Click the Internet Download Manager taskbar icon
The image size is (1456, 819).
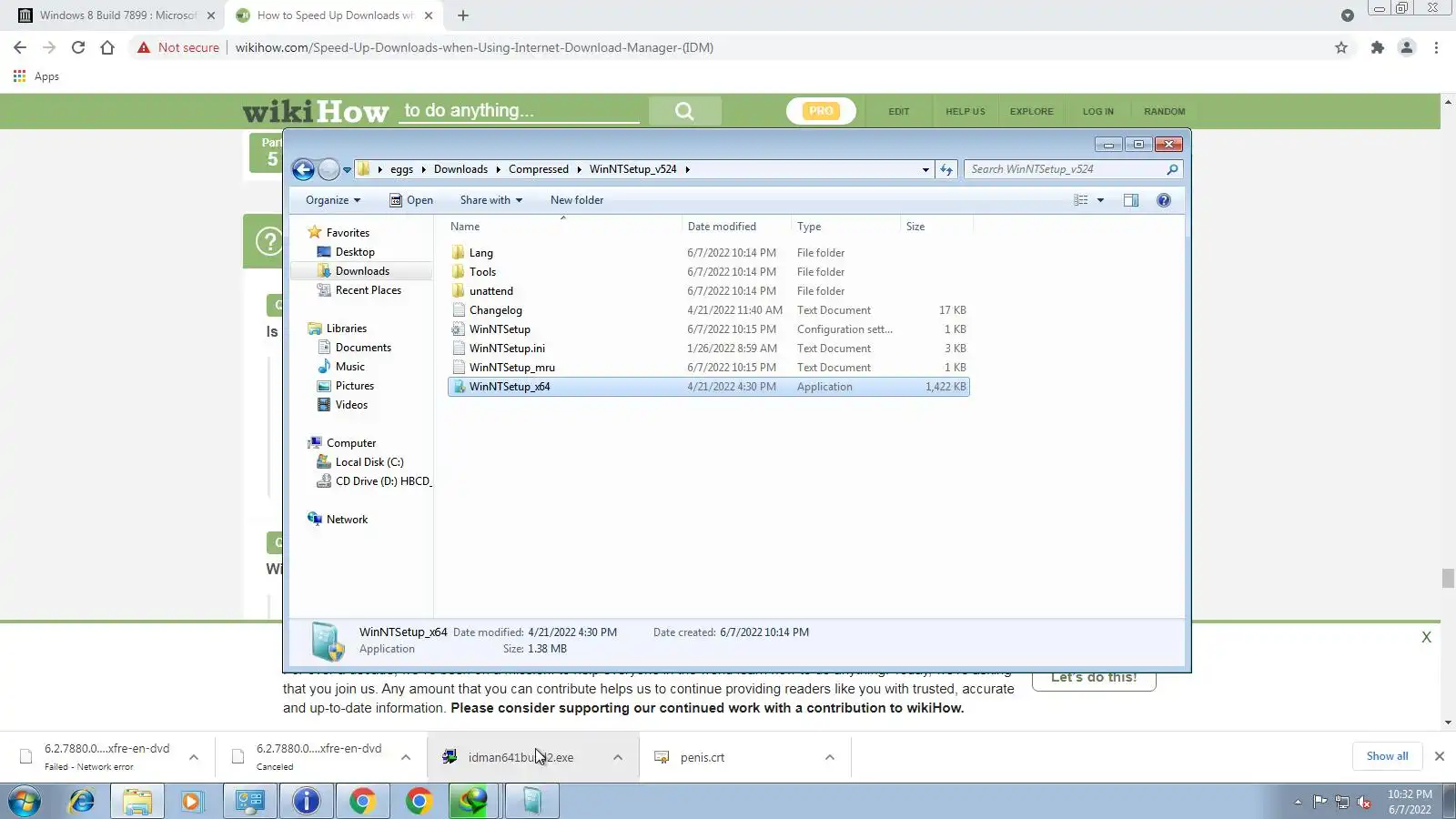(474, 801)
